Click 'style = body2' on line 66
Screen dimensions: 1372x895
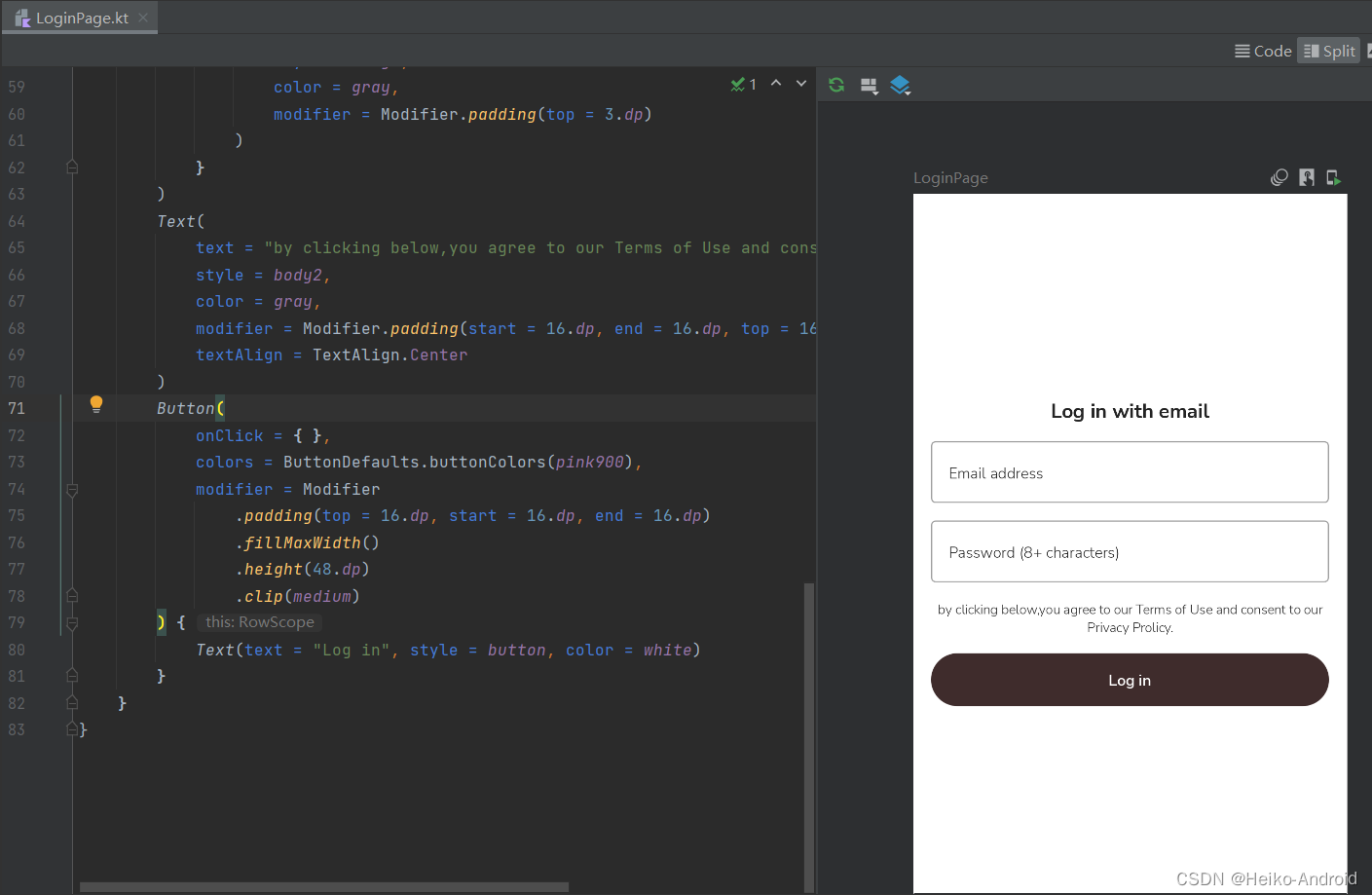[x=259, y=275]
